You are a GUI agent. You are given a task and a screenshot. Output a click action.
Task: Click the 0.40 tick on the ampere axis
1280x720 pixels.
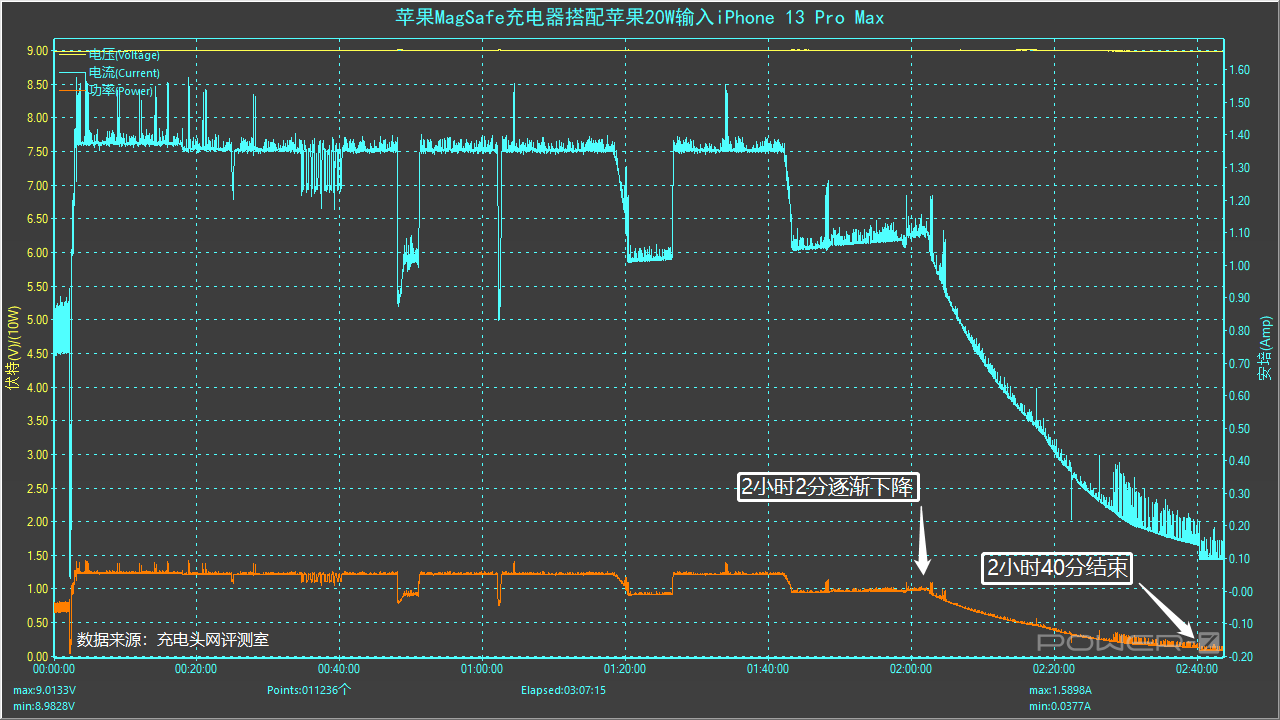point(1240,461)
